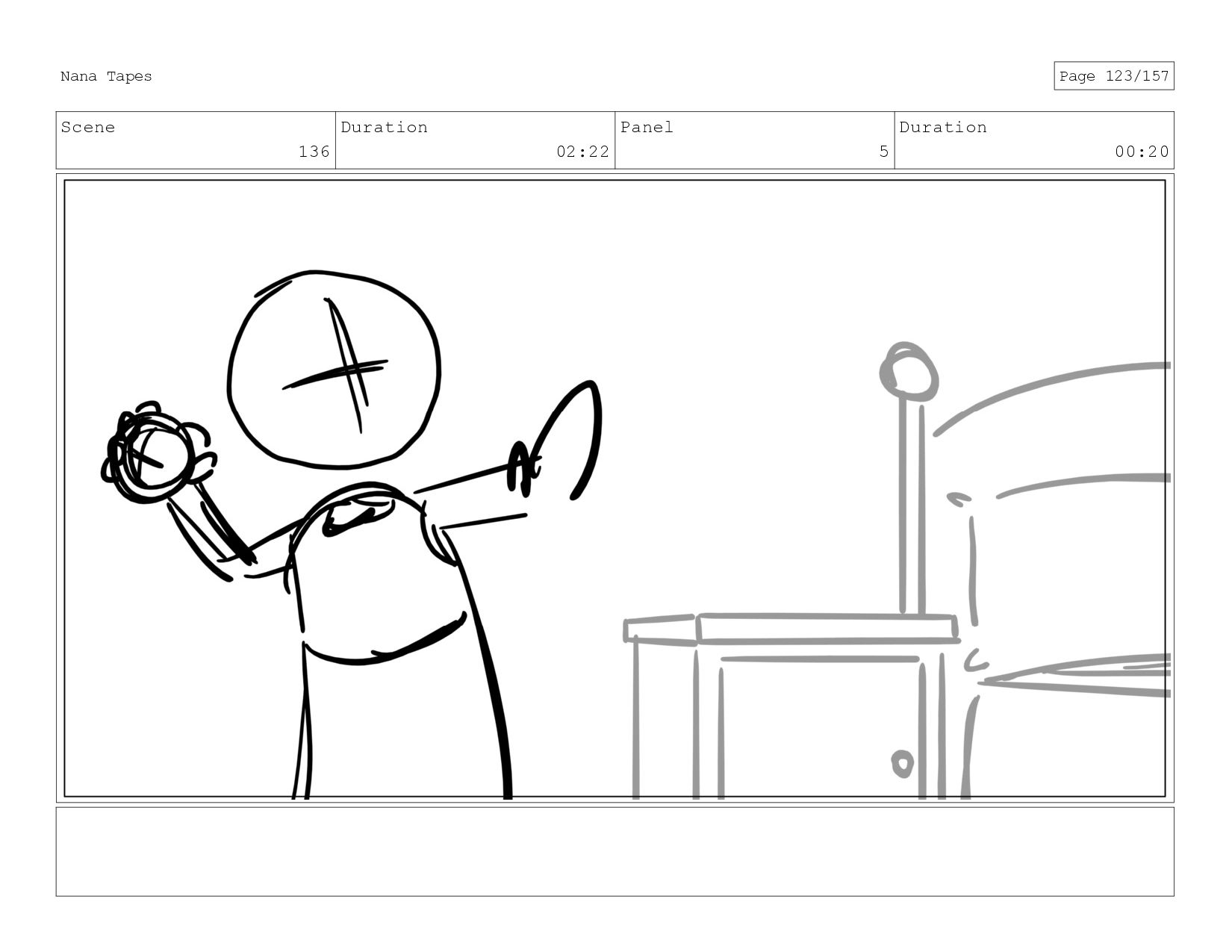This screenshot has width=1232, height=952.
Task: Click the 'Scene' header label
Action: point(88,128)
